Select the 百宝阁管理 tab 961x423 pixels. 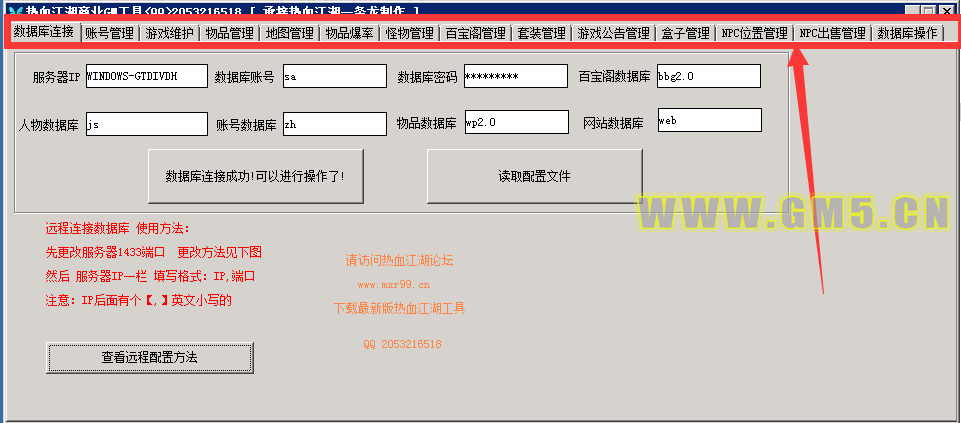tap(475, 33)
